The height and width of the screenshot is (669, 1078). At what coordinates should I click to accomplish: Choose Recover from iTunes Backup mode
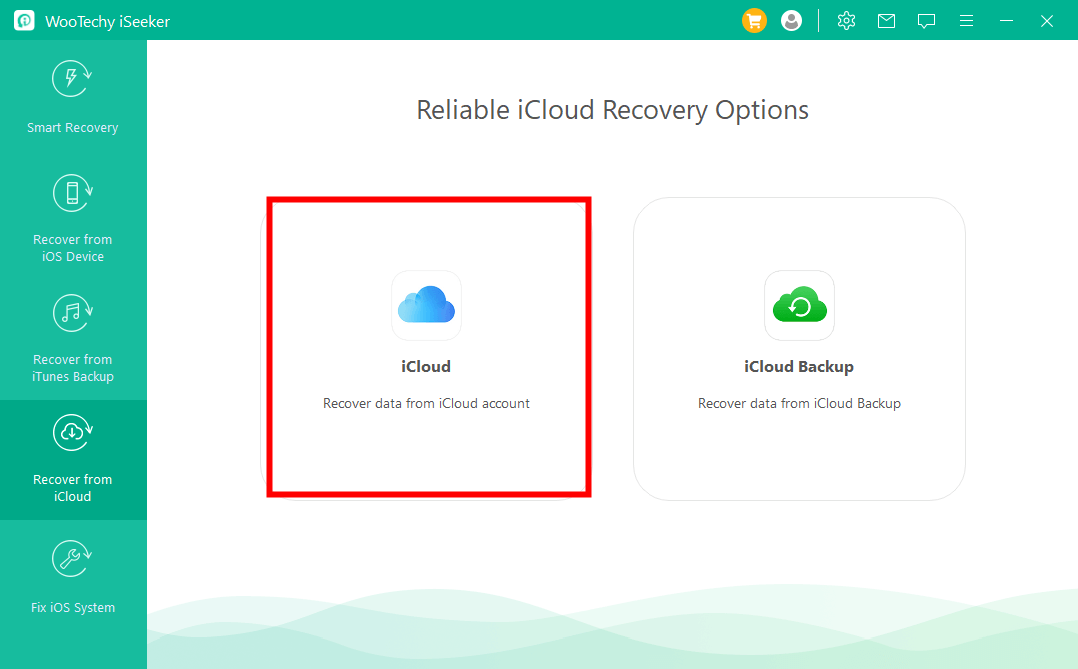(x=73, y=339)
